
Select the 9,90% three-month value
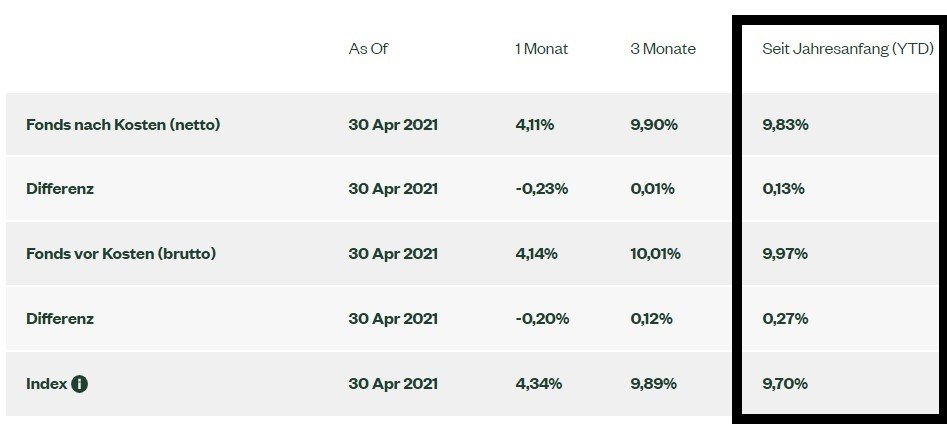654,125
